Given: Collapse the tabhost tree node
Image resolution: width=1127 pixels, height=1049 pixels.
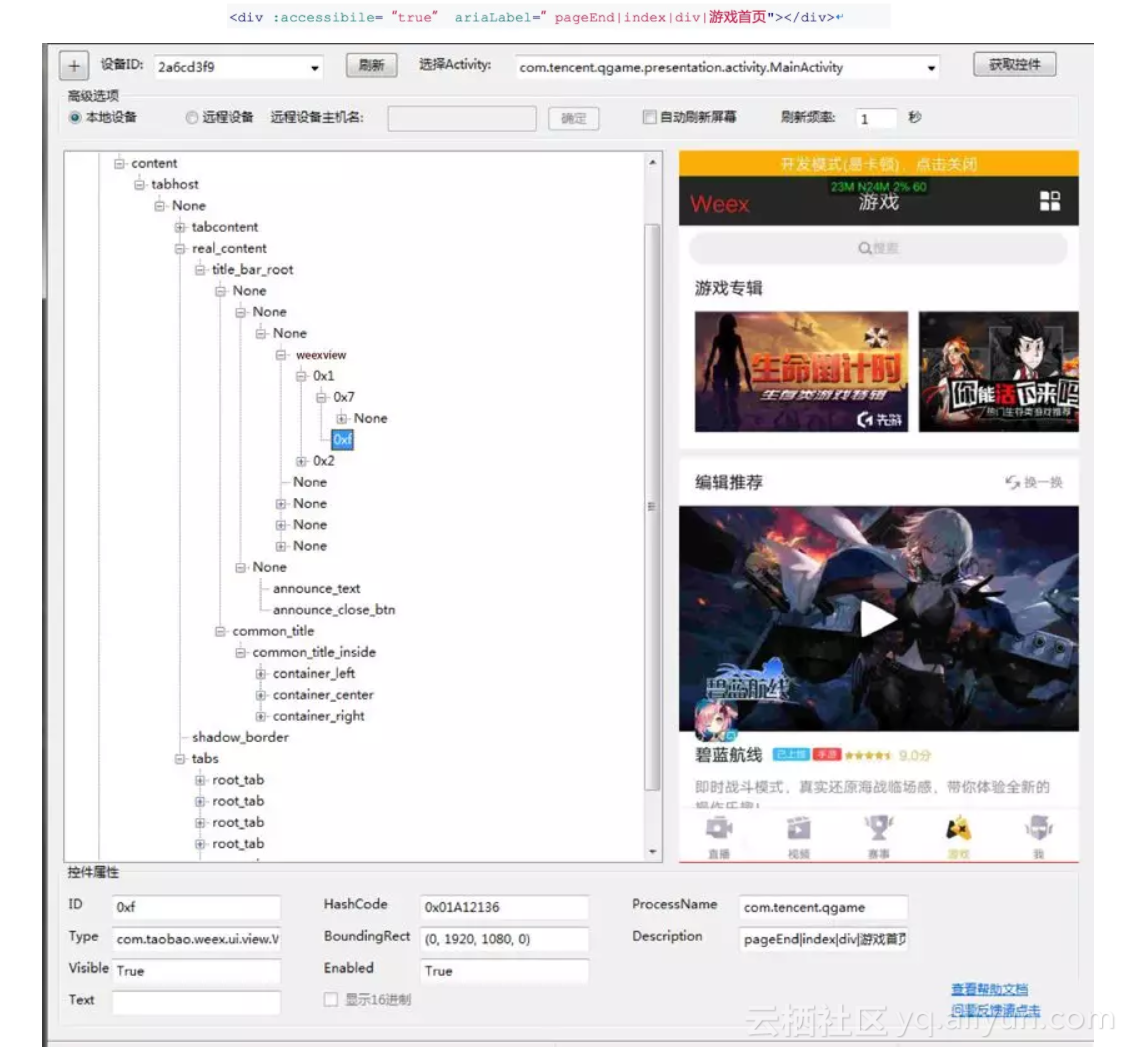Looking at the screenshot, I should pyautogui.click(x=139, y=185).
